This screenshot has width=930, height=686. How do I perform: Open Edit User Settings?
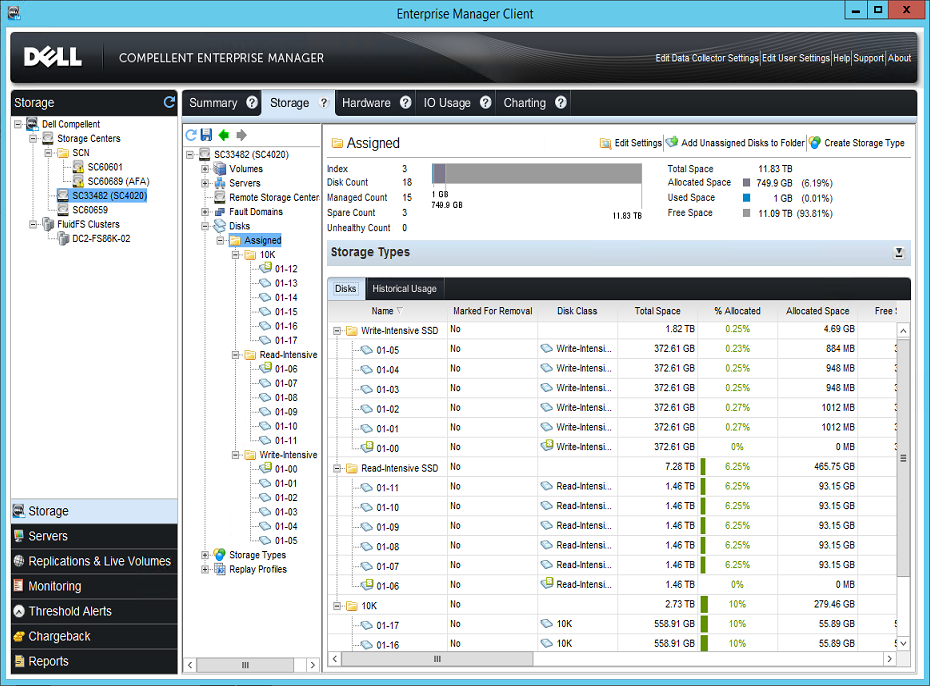point(796,59)
